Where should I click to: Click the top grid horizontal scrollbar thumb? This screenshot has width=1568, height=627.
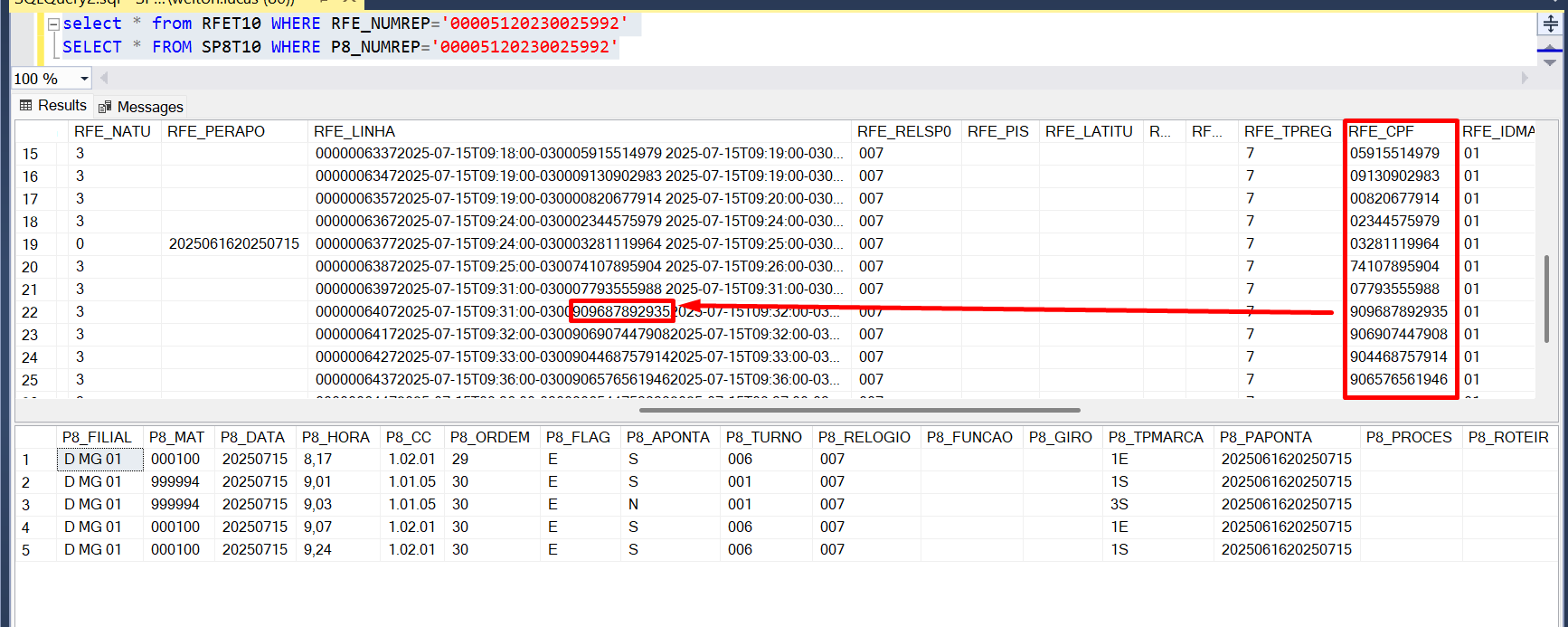[859, 410]
